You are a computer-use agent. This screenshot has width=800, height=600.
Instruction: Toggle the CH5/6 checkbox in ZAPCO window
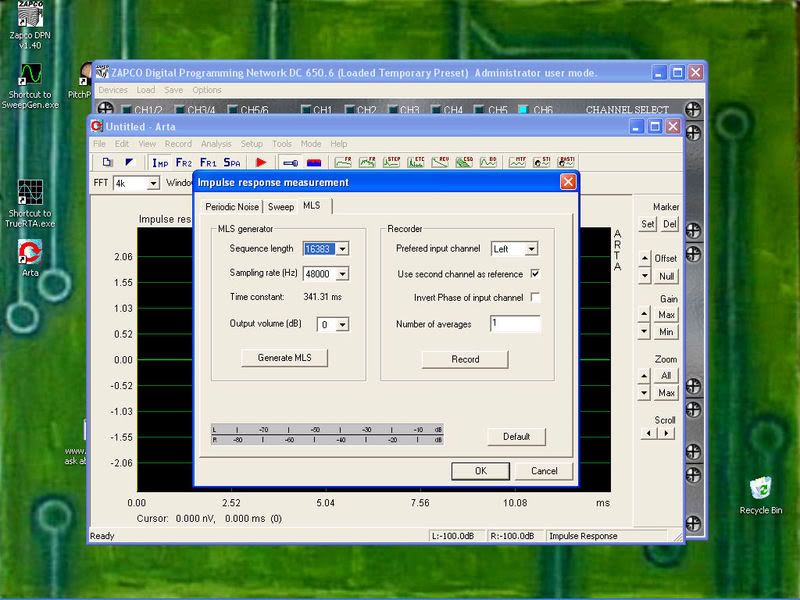(x=232, y=109)
